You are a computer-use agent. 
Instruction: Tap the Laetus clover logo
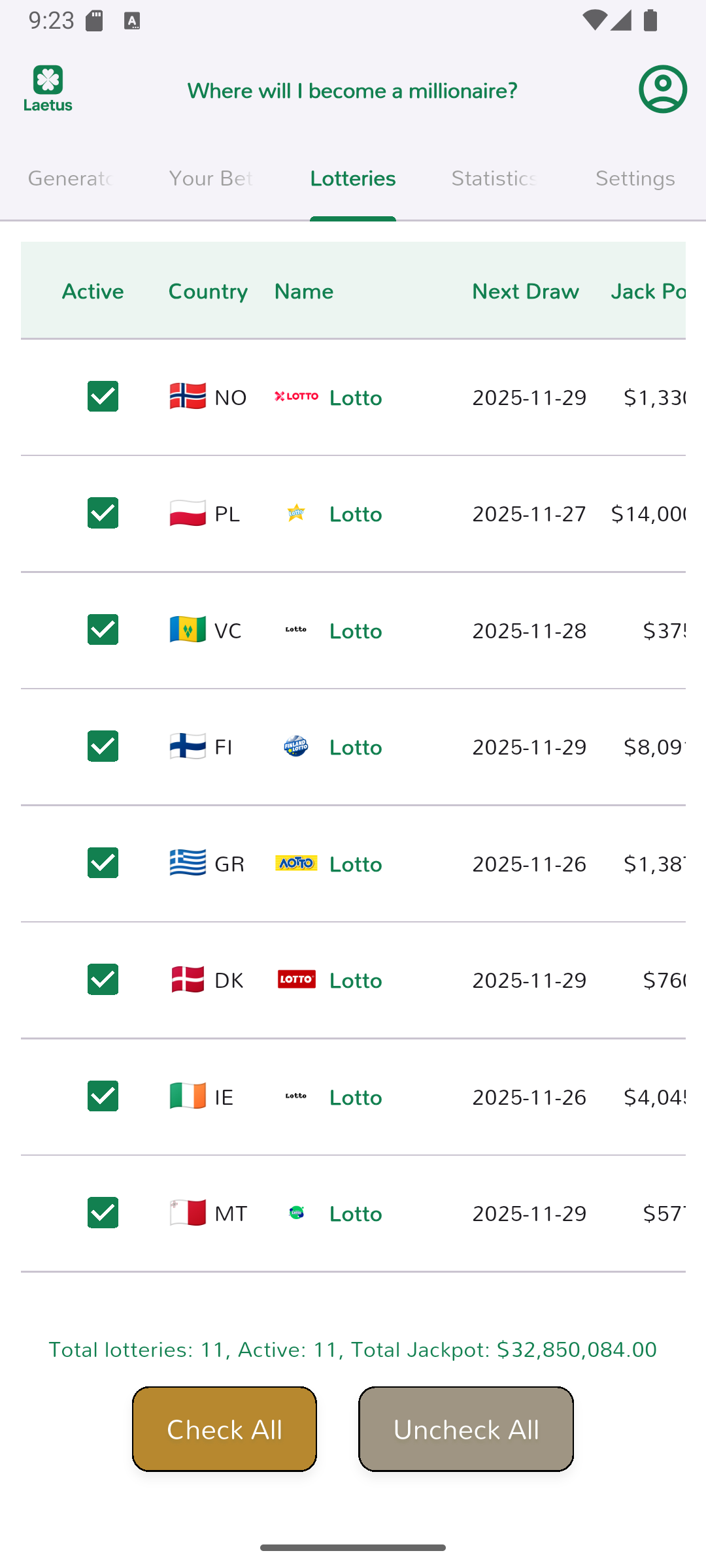48,88
